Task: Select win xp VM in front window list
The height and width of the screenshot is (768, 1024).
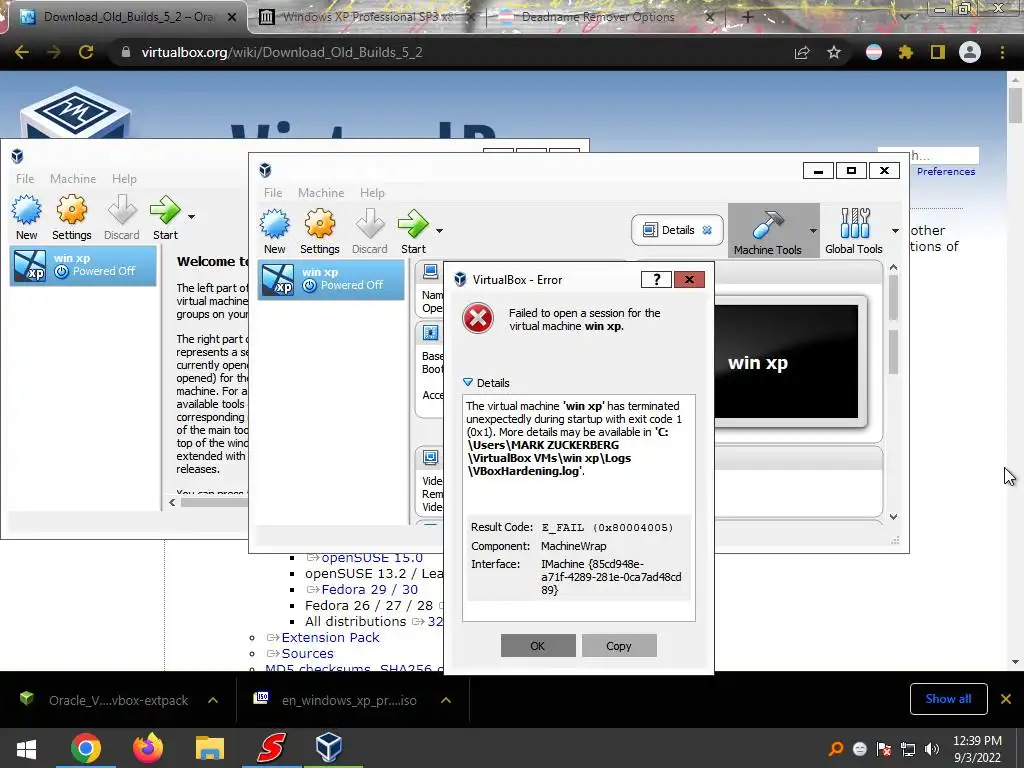Action: 331,280
